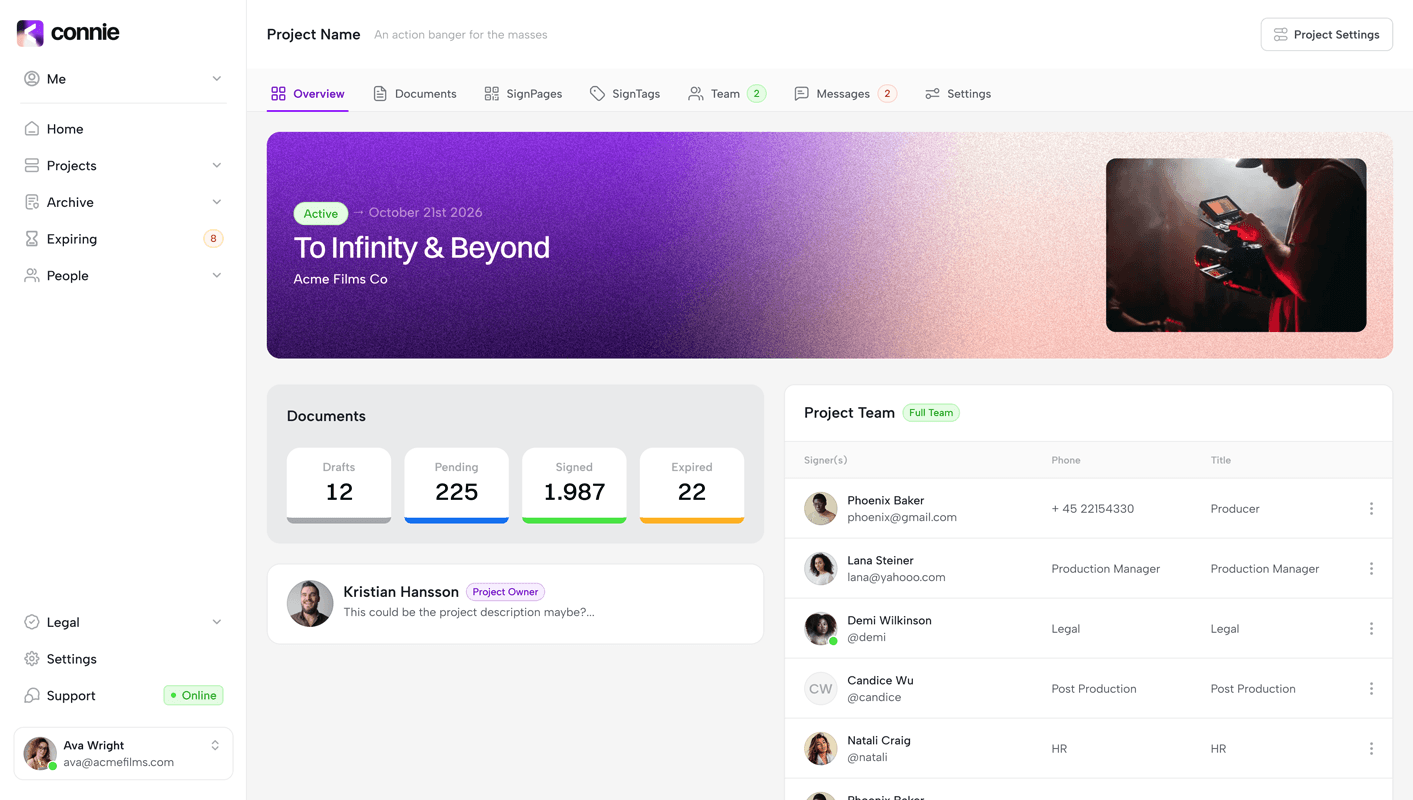
Task: Click the Full Team badge
Action: (931, 413)
